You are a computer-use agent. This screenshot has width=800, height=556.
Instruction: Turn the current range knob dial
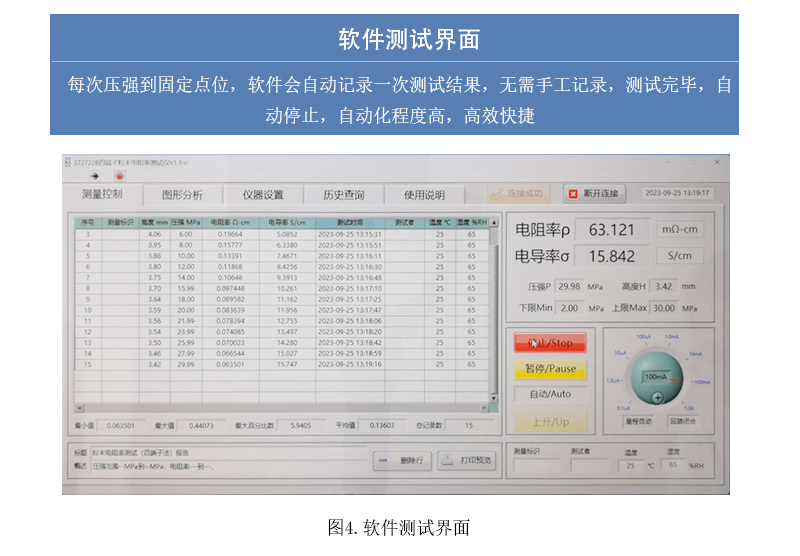coord(656,377)
